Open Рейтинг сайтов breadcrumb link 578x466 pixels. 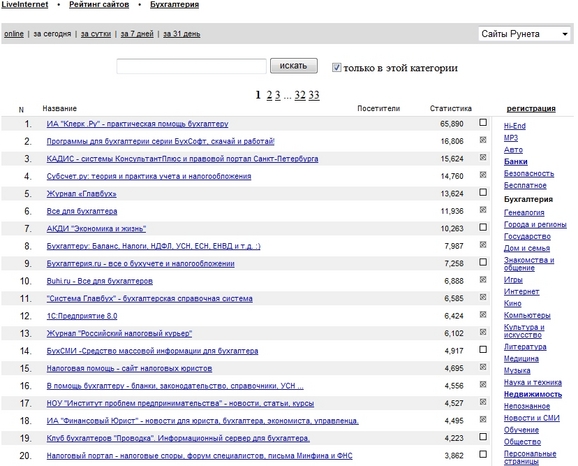pos(99,5)
